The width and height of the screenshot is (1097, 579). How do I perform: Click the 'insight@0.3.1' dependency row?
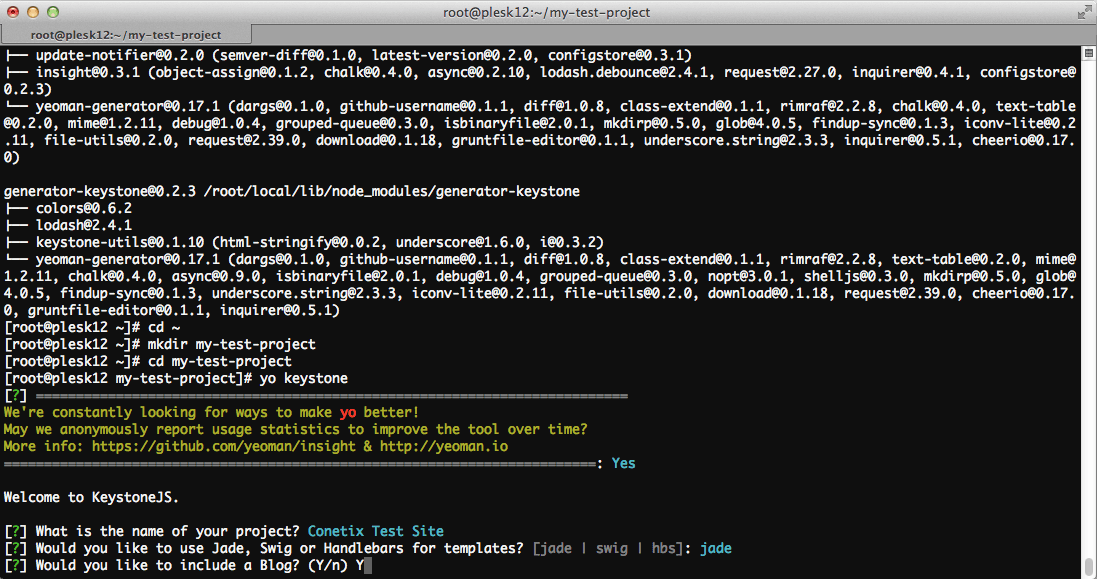539,80
